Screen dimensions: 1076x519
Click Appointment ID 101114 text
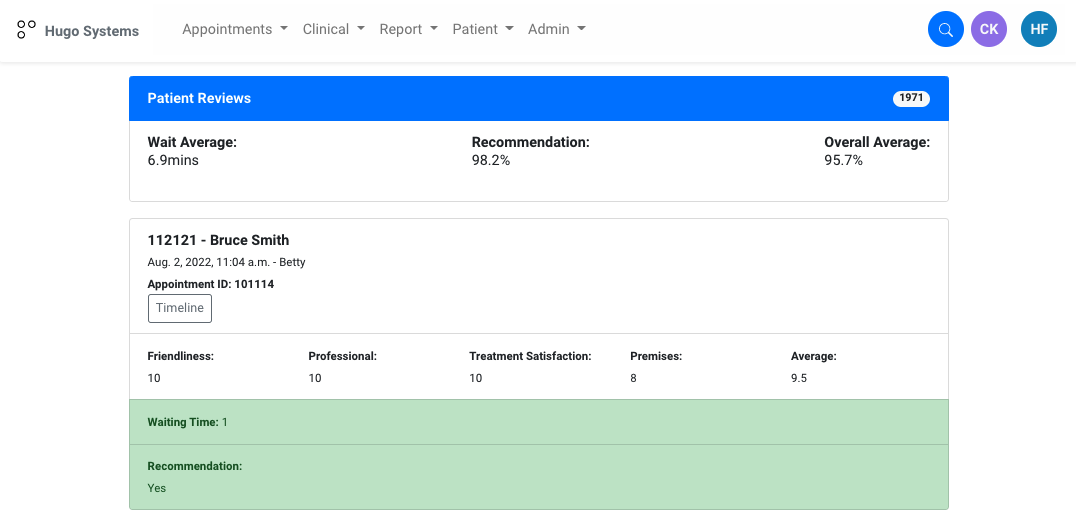(x=210, y=284)
